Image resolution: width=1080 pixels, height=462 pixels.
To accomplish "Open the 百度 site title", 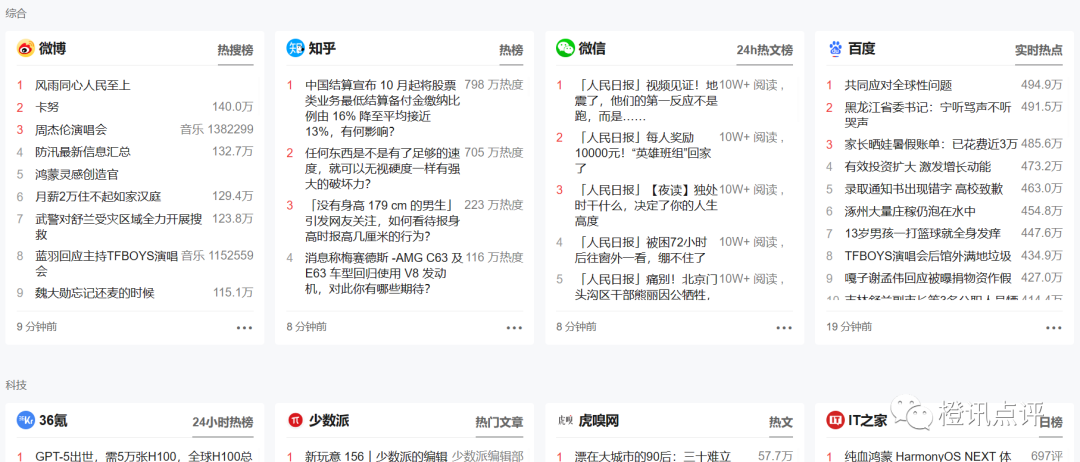I will [x=862, y=49].
